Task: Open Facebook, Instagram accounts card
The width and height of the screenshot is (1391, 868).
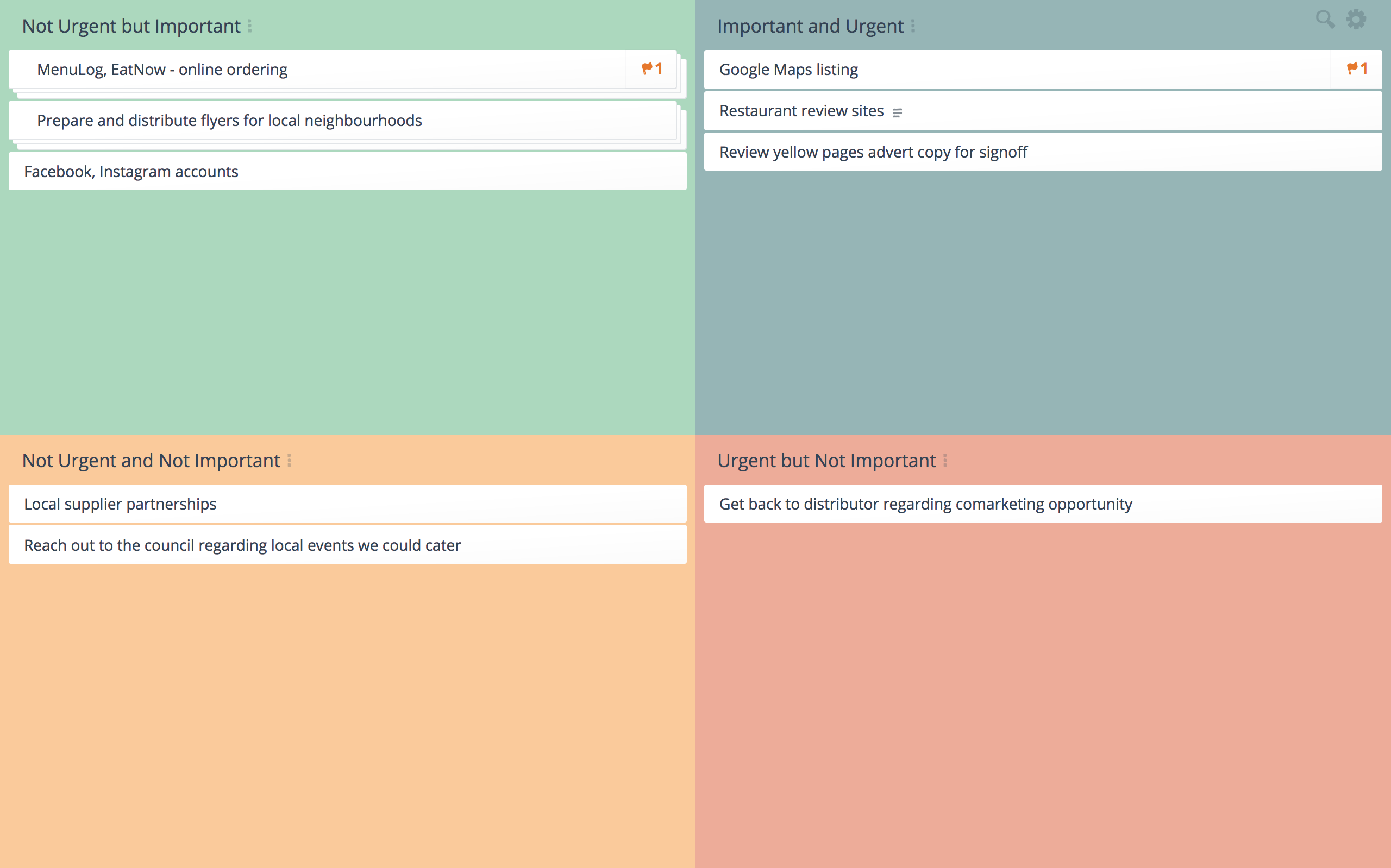Action: pos(131,172)
